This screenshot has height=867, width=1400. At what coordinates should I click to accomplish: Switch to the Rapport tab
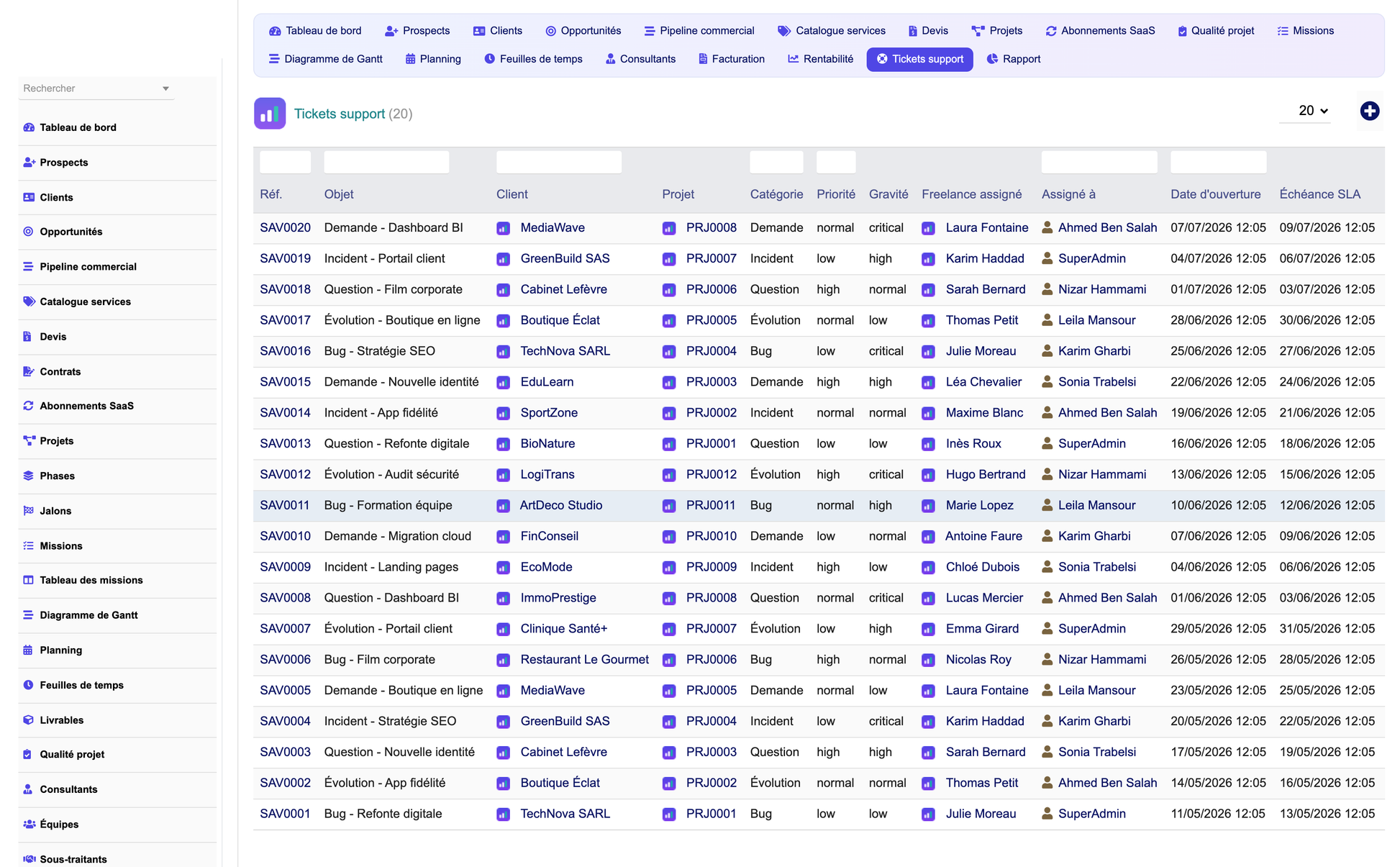pyautogui.click(x=1013, y=59)
